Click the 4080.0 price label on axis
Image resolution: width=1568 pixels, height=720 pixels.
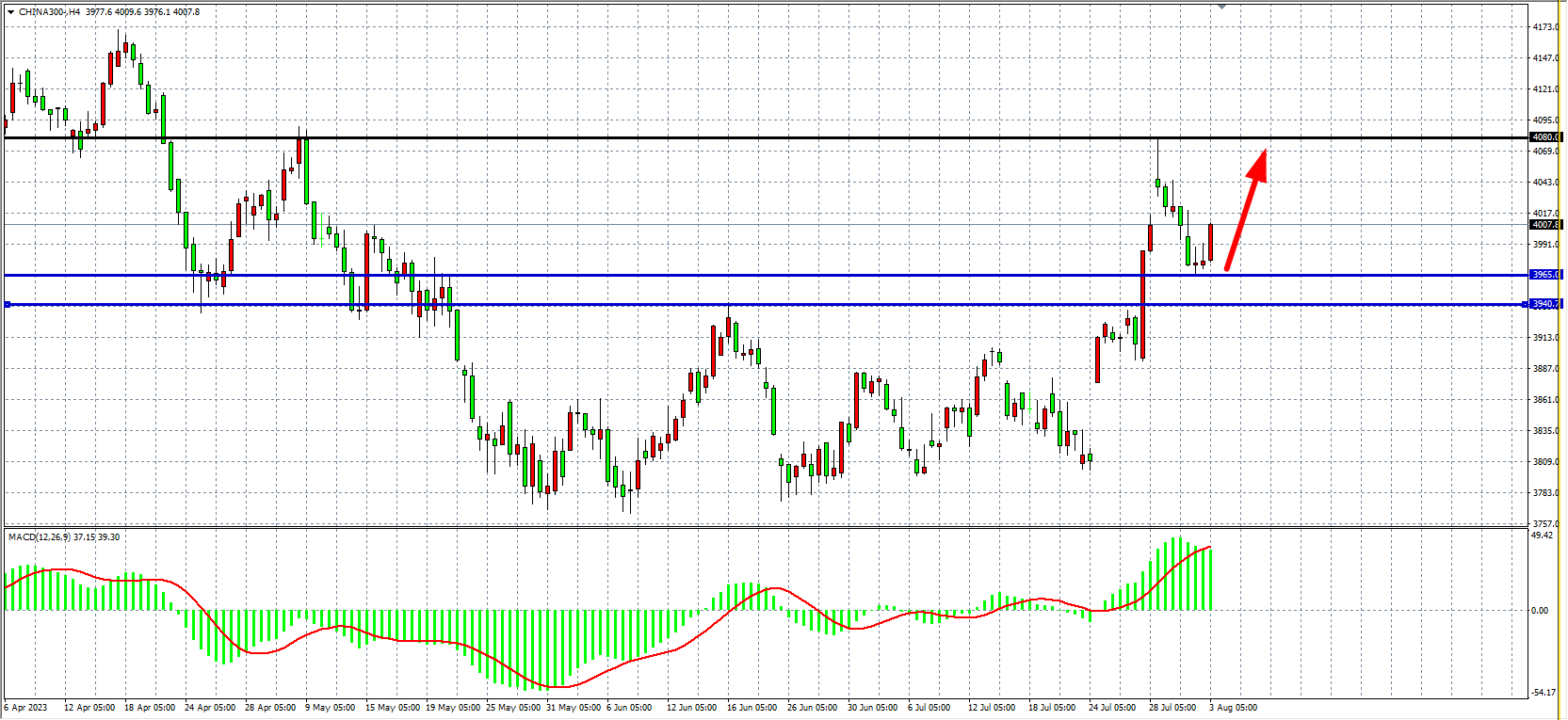click(1544, 137)
